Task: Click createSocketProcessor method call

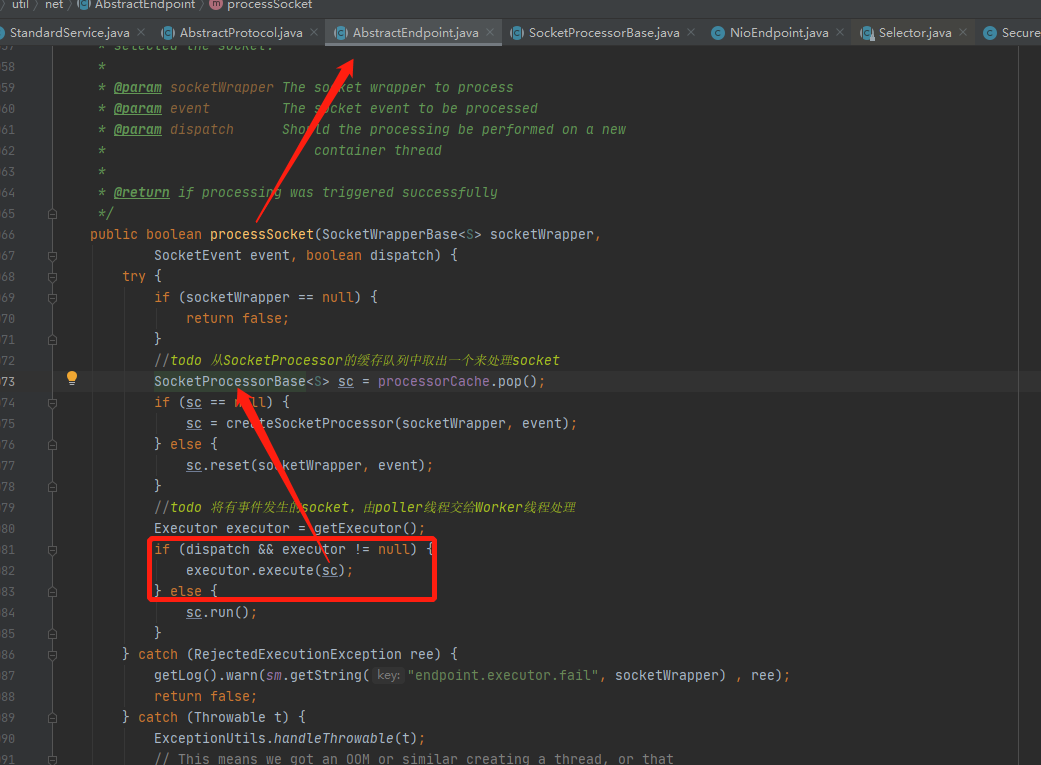Action: pos(309,423)
